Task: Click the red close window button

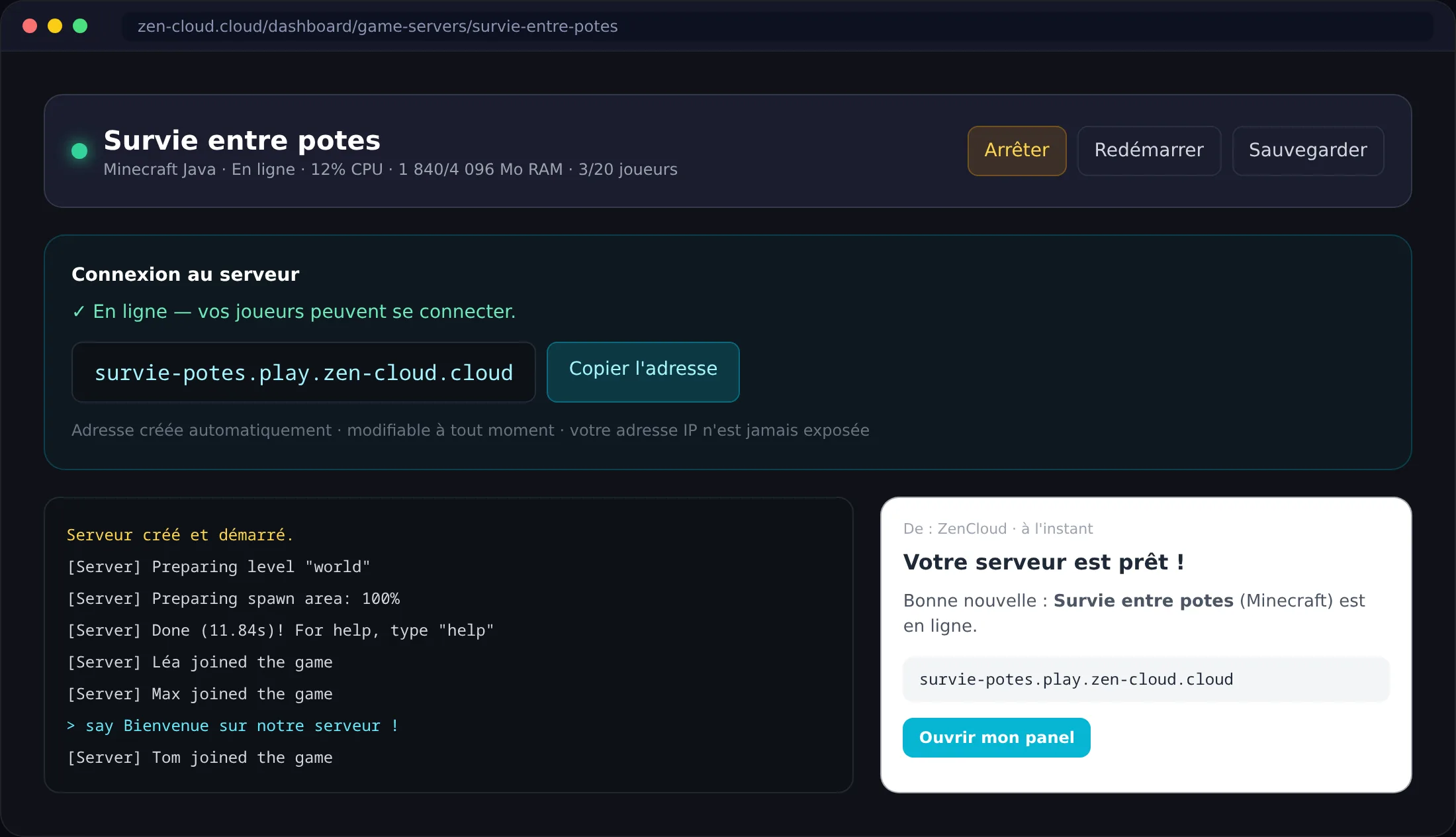Action: (x=30, y=26)
